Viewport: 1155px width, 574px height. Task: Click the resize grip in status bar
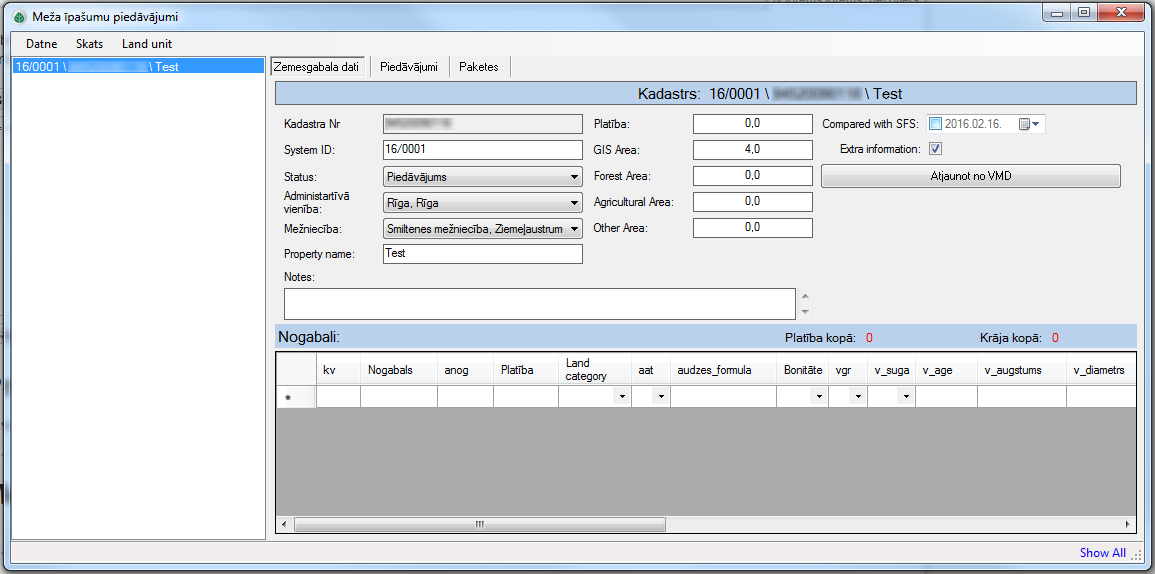1136,554
